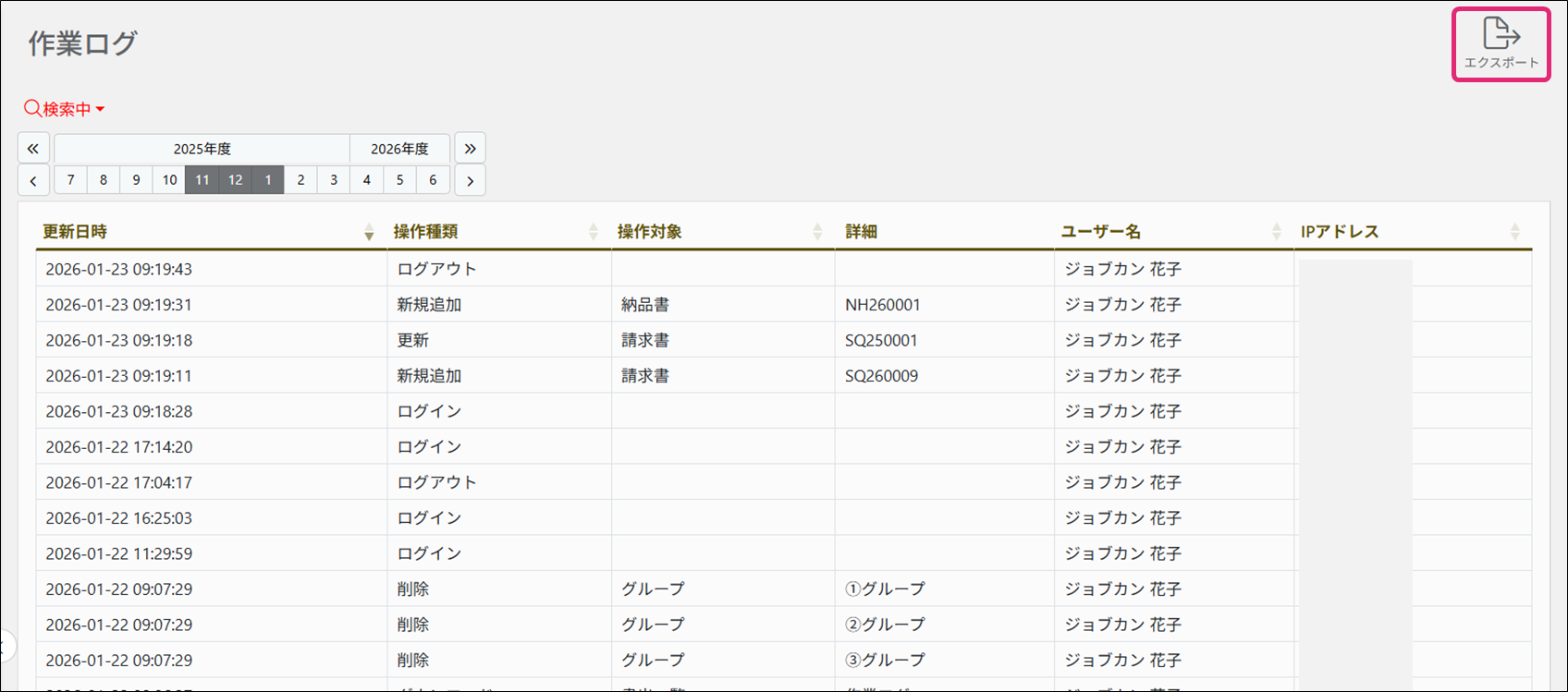Sort by IPアドレス column sort arrows
Screen dimensions: 1568x692
[x=1514, y=232]
